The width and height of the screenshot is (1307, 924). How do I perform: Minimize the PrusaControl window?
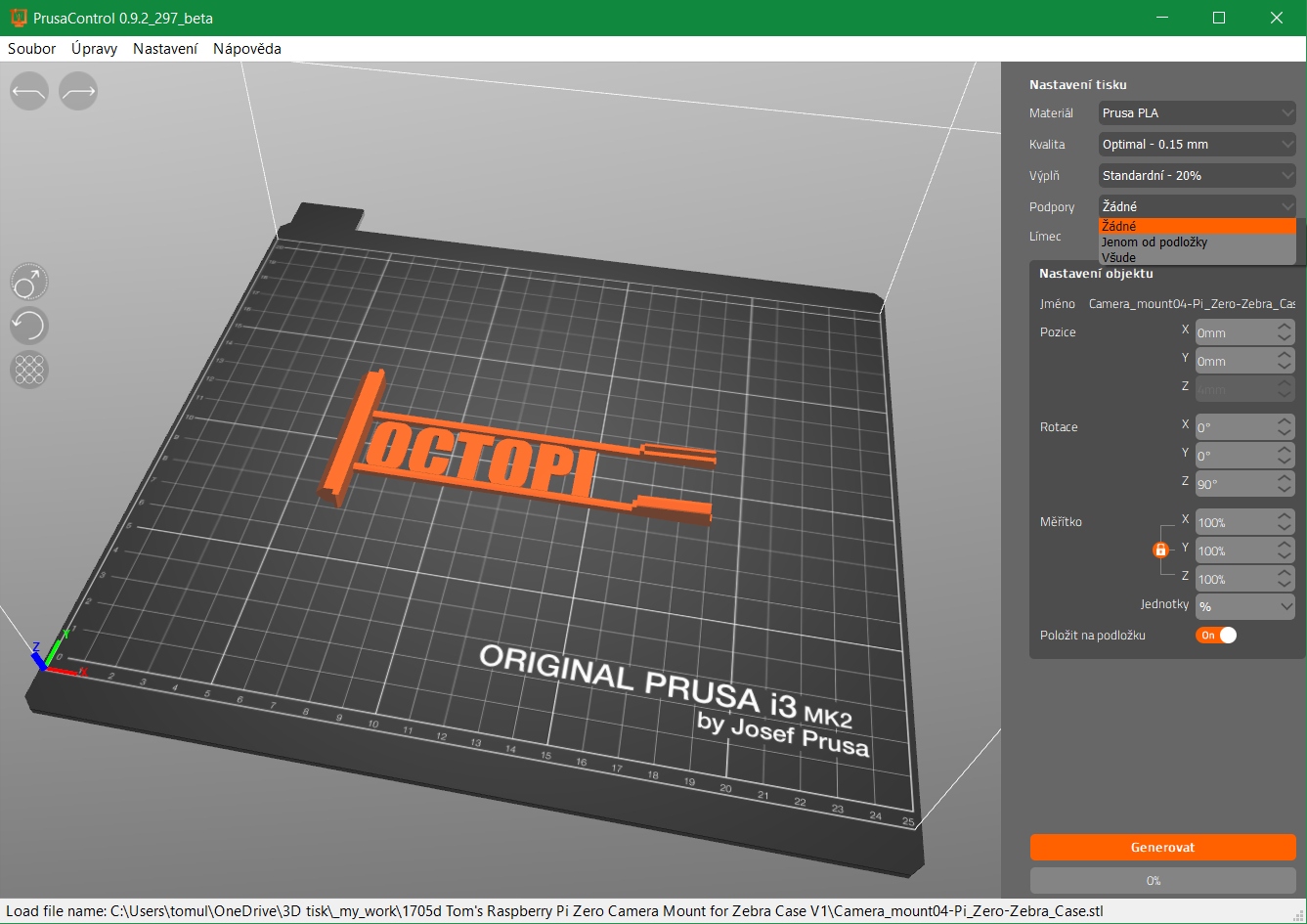1162,18
